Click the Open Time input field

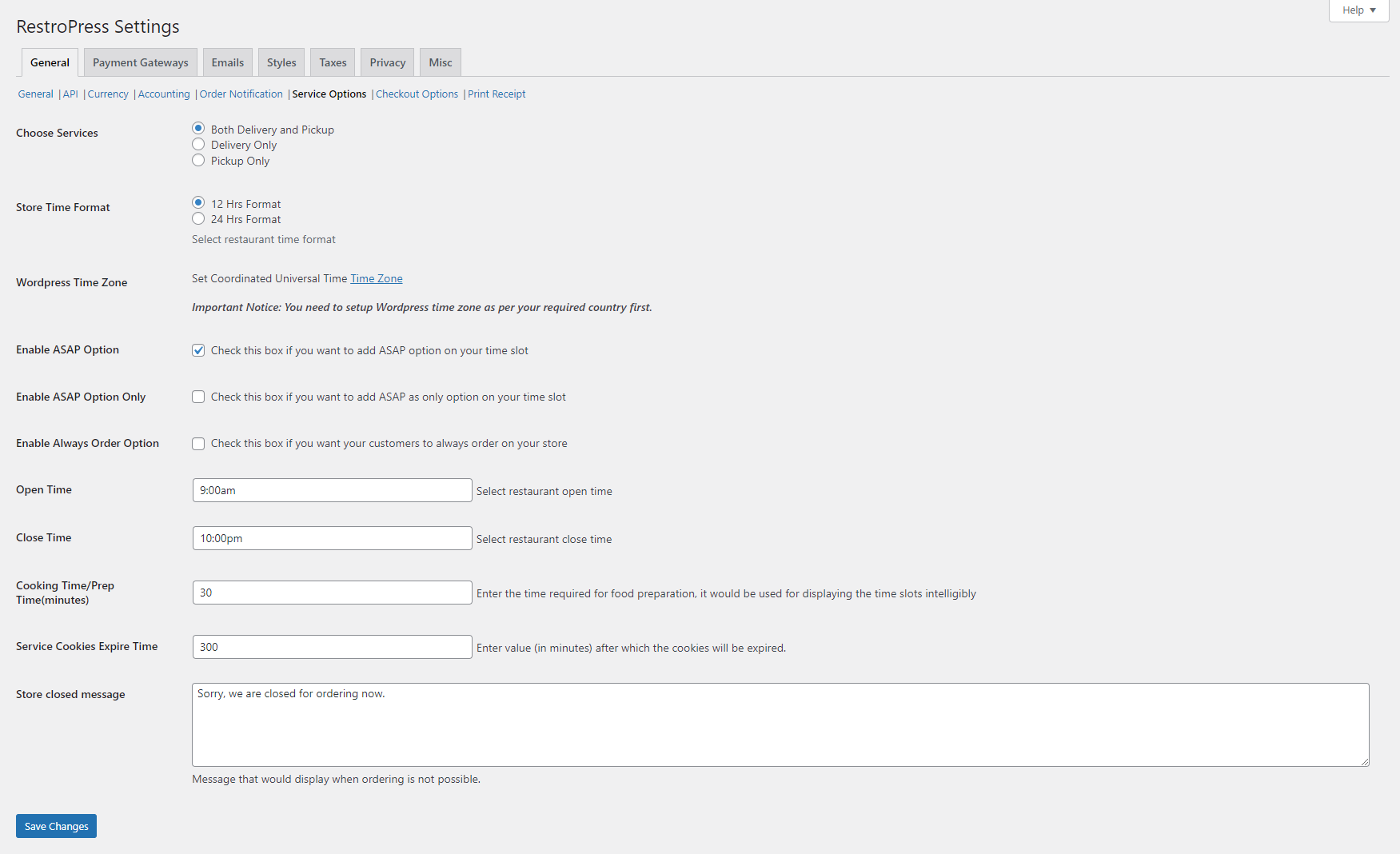tap(331, 490)
